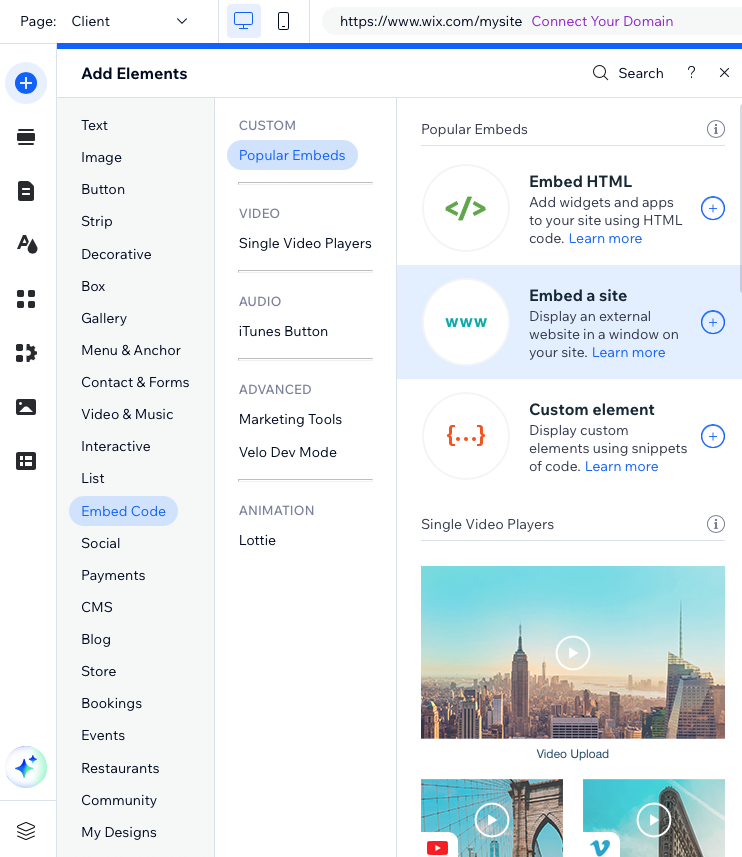
Task: Select the Text category
Action: [x=95, y=125]
